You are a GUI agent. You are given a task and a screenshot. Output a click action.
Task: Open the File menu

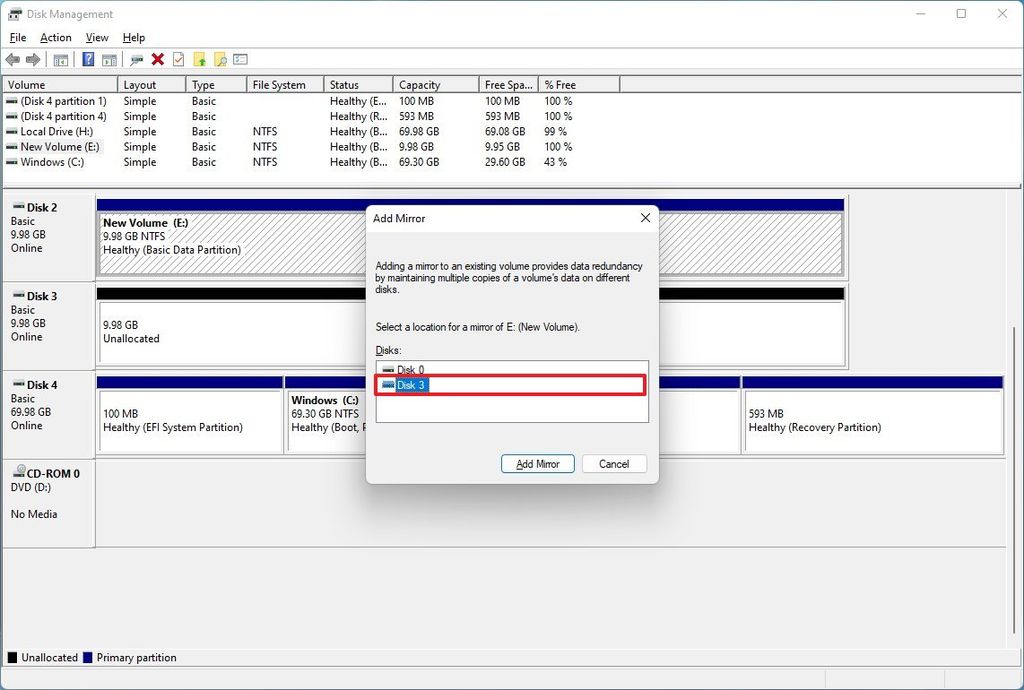click(17, 37)
